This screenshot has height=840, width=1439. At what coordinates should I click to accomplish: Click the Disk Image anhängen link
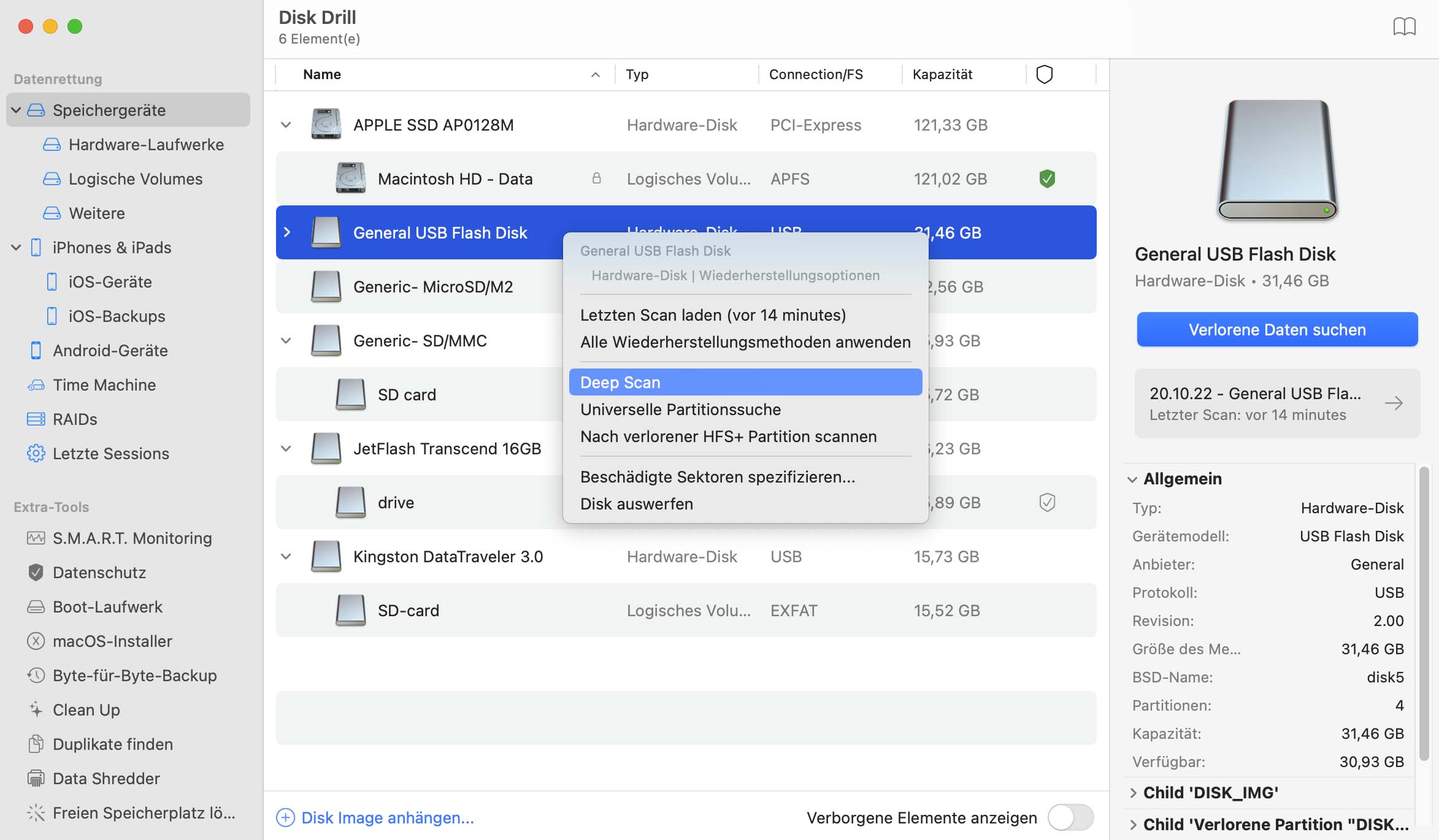[388, 818]
